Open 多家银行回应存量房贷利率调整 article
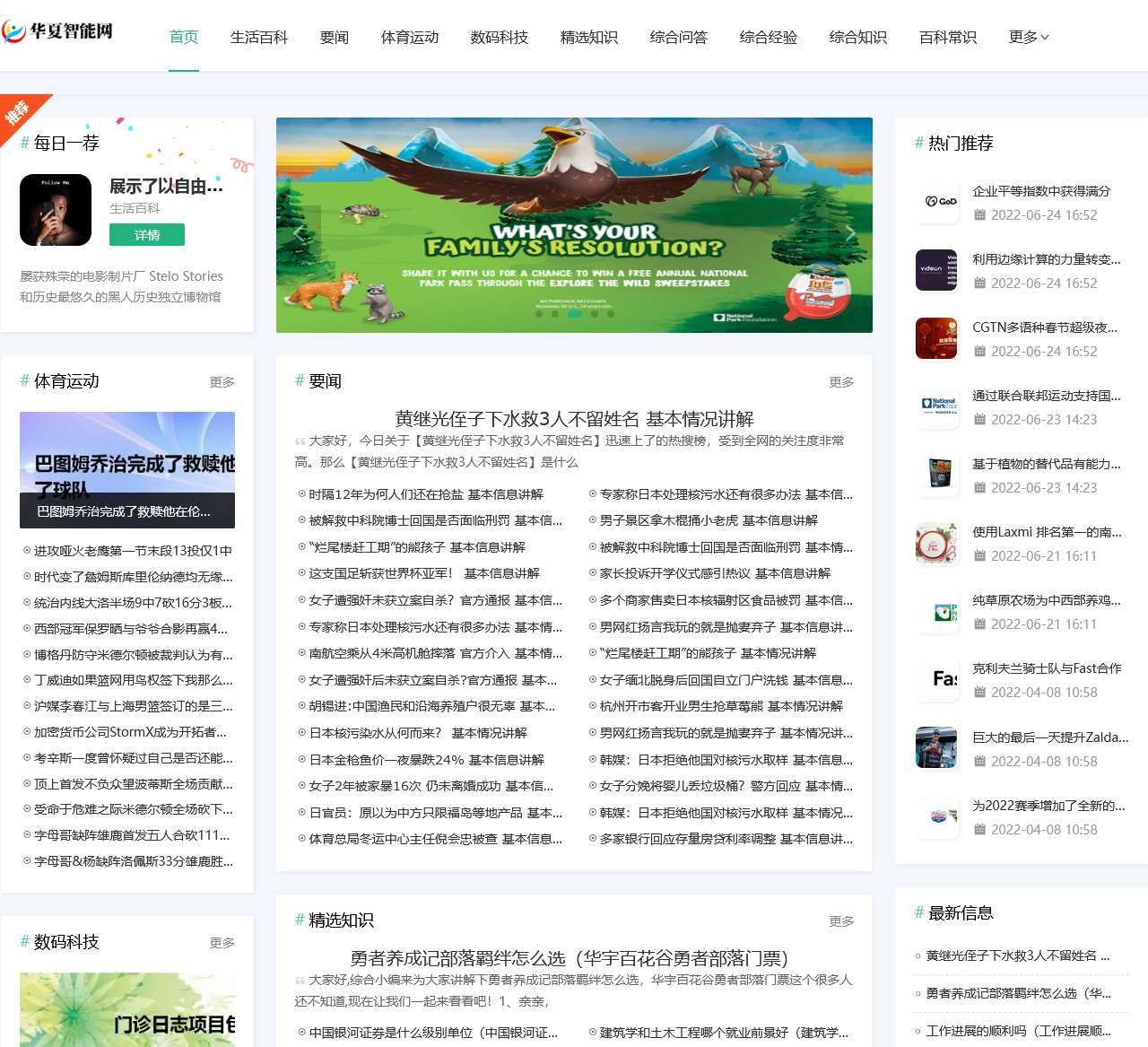The height and width of the screenshot is (1047, 1148). tap(726, 839)
